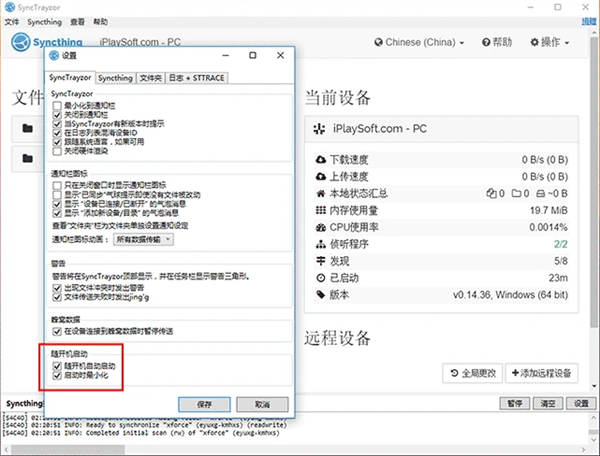Enable 最小化到通知栏 checkbox
The width and height of the screenshot is (600, 456).
pos(57,106)
